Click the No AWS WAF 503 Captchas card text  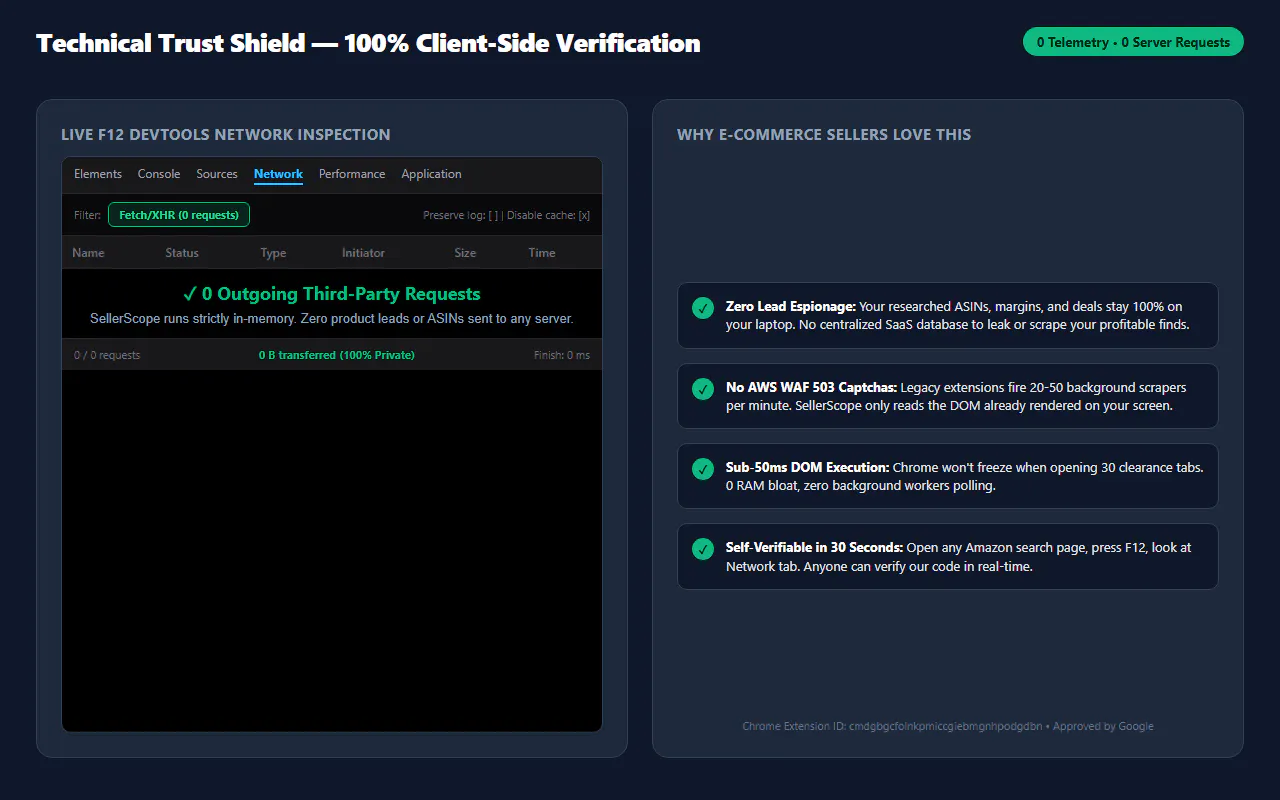[x=957, y=396]
